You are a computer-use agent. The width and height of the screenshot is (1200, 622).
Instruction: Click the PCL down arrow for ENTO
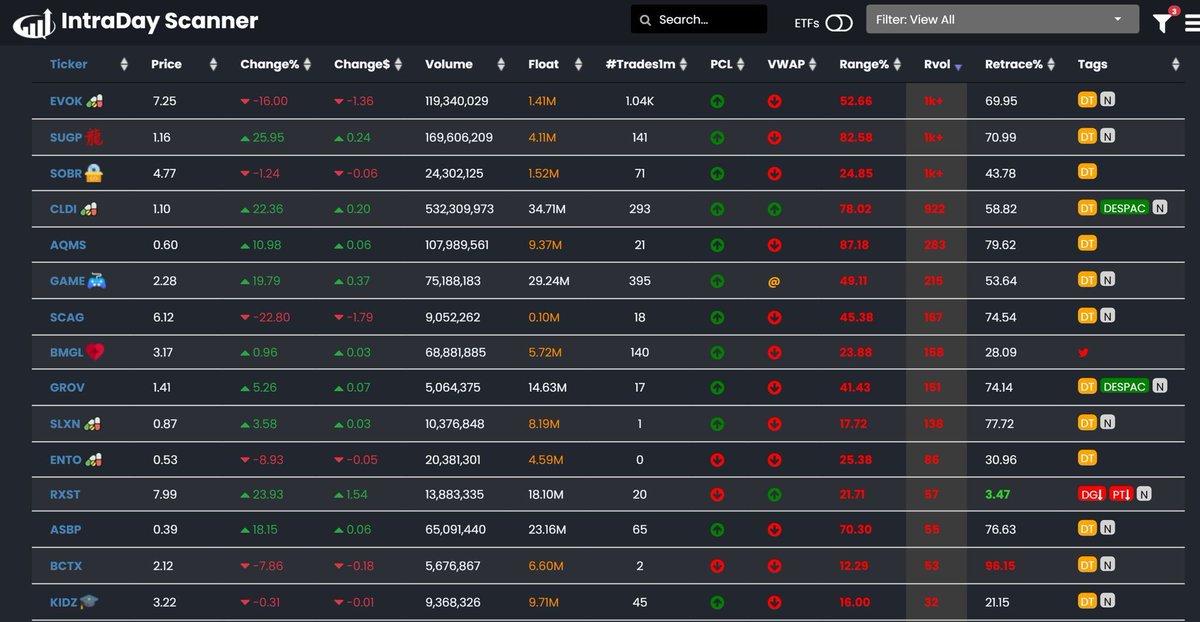(717, 460)
